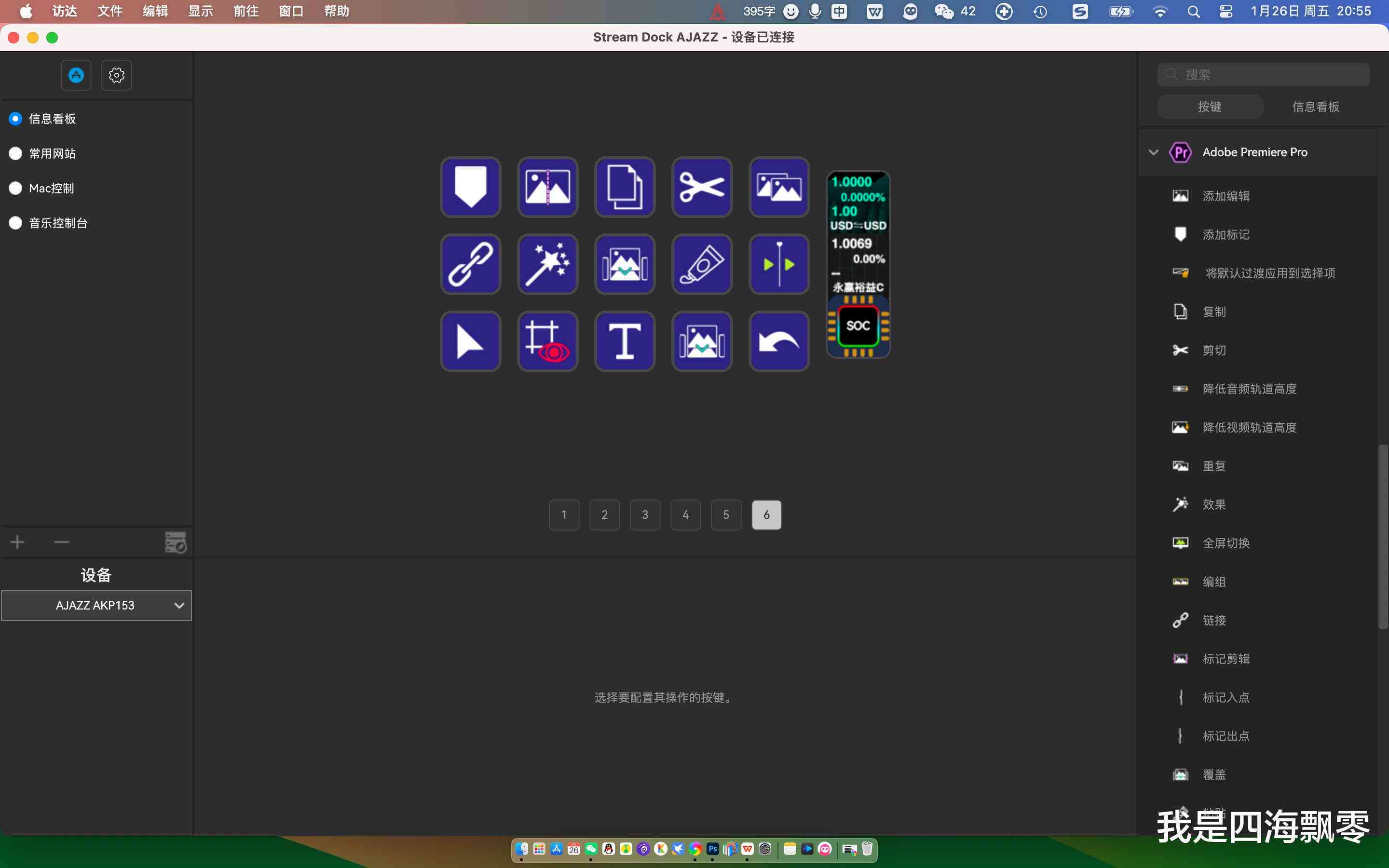Screen dimensions: 1389x868
Task: Go to page 4
Action: pos(685,515)
